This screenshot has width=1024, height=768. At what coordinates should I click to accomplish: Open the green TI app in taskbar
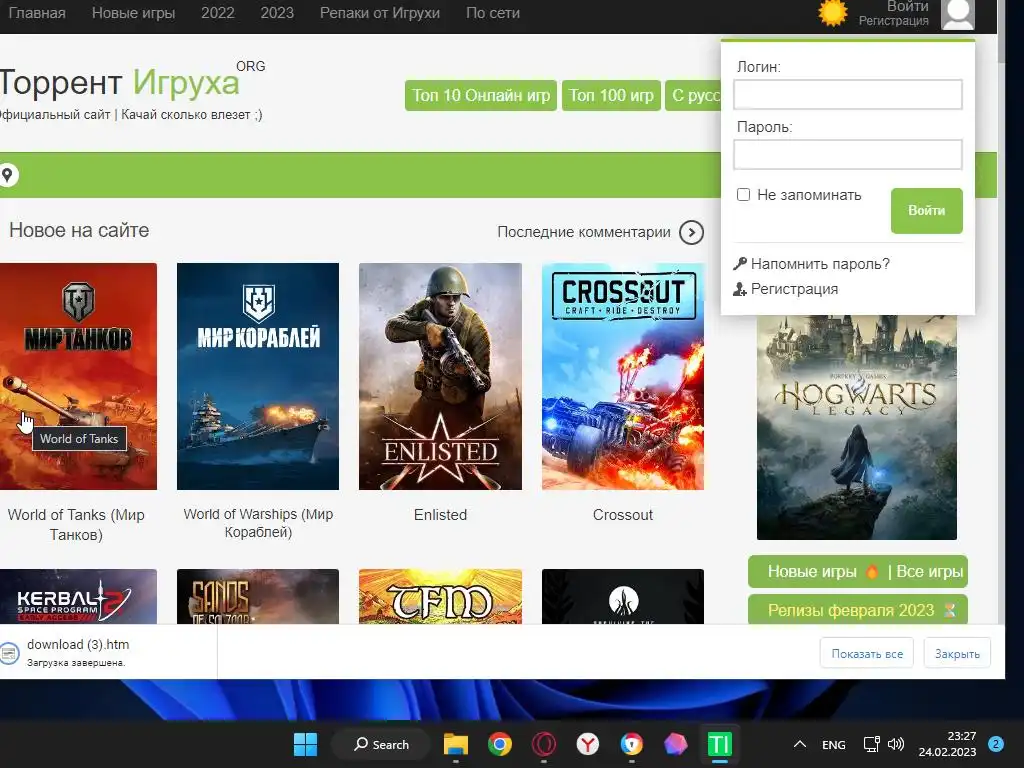click(x=720, y=744)
